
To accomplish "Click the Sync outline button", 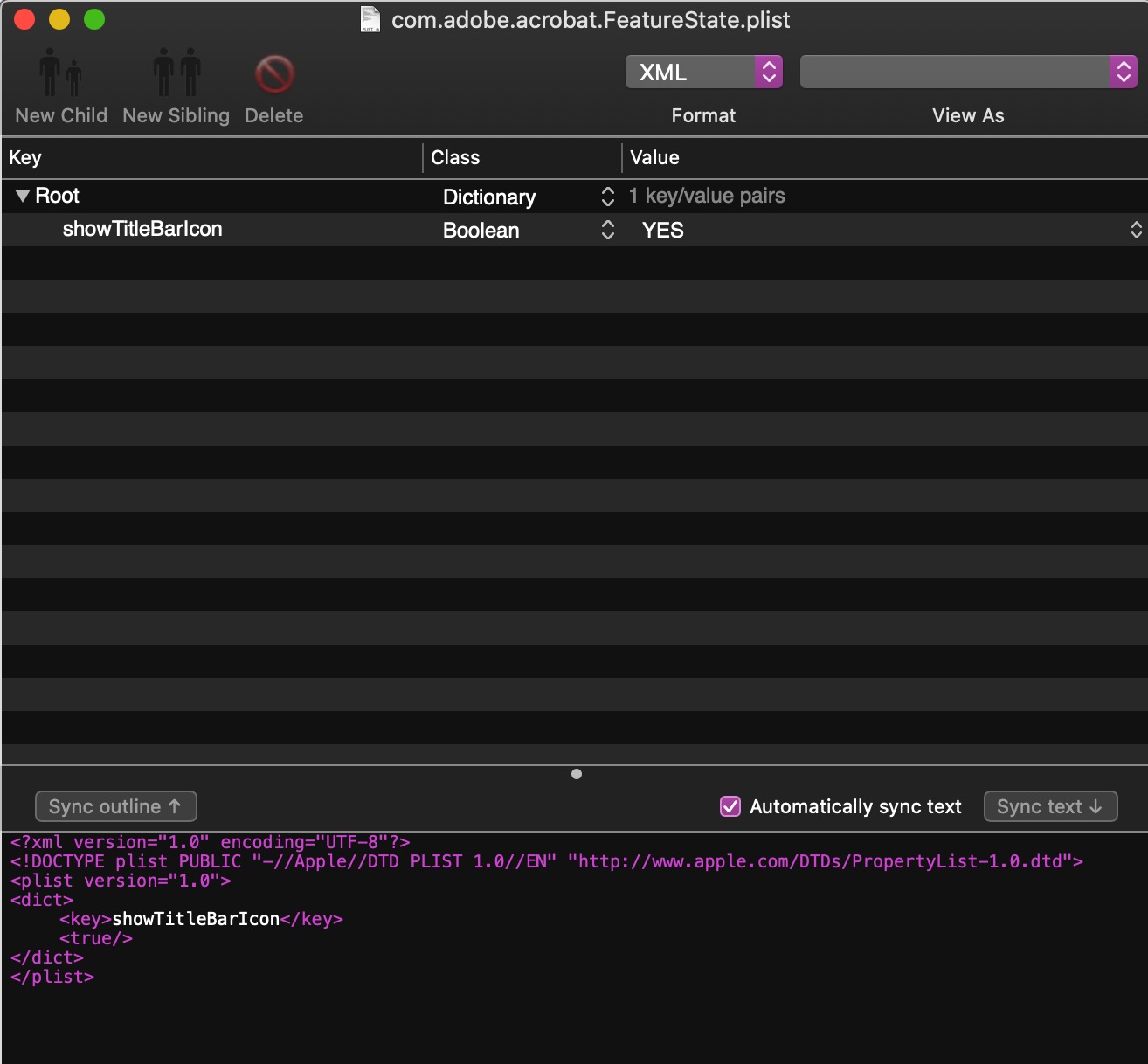I will point(115,806).
